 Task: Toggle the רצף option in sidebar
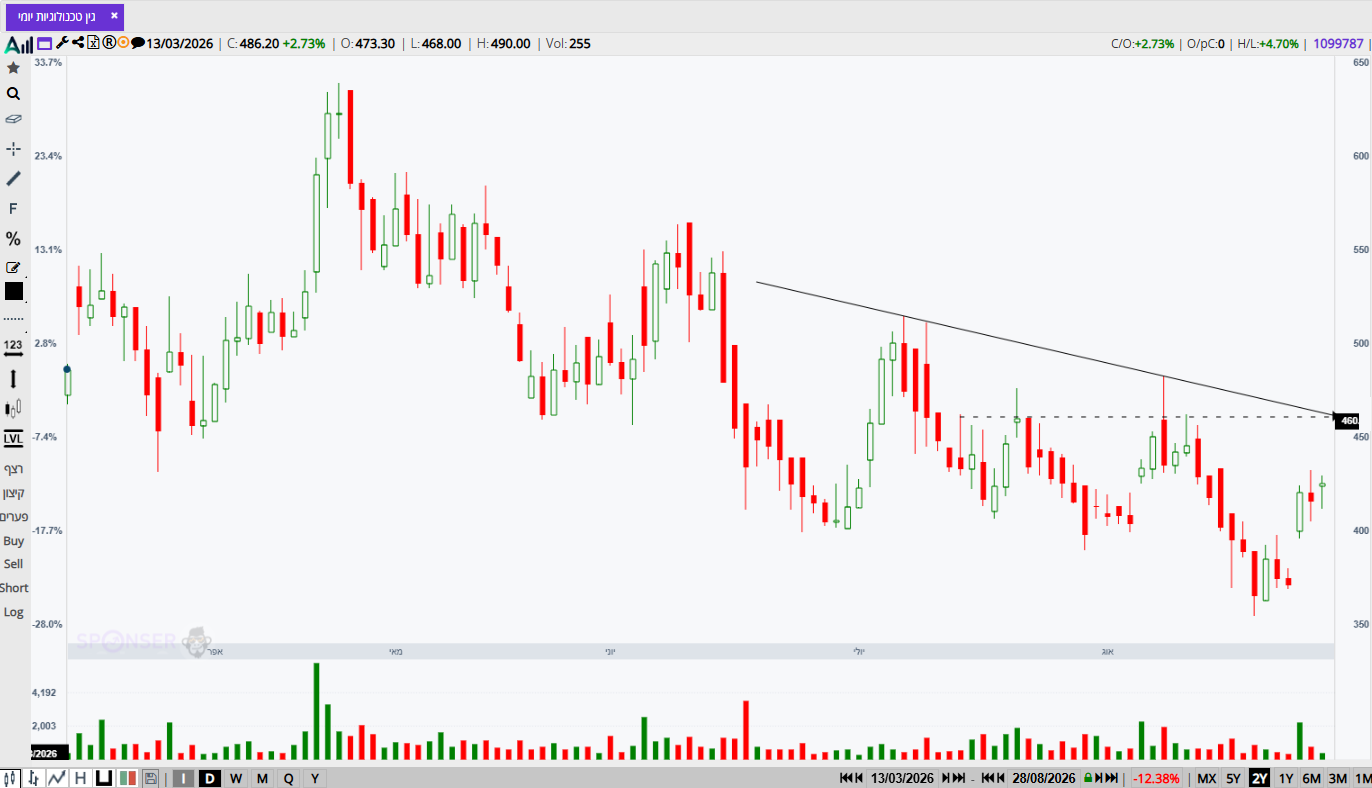coord(13,469)
